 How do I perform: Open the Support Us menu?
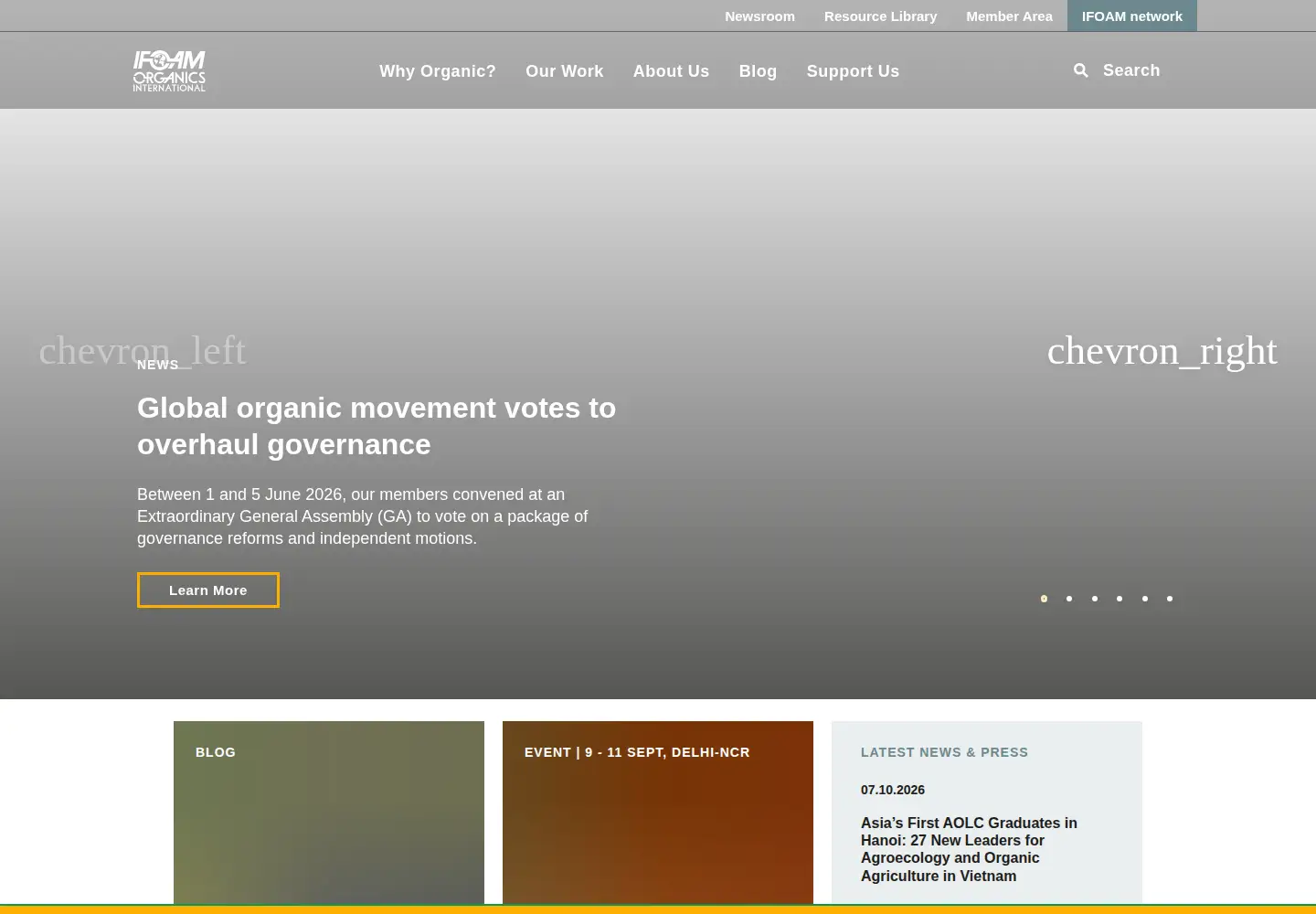tap(853, 71)
